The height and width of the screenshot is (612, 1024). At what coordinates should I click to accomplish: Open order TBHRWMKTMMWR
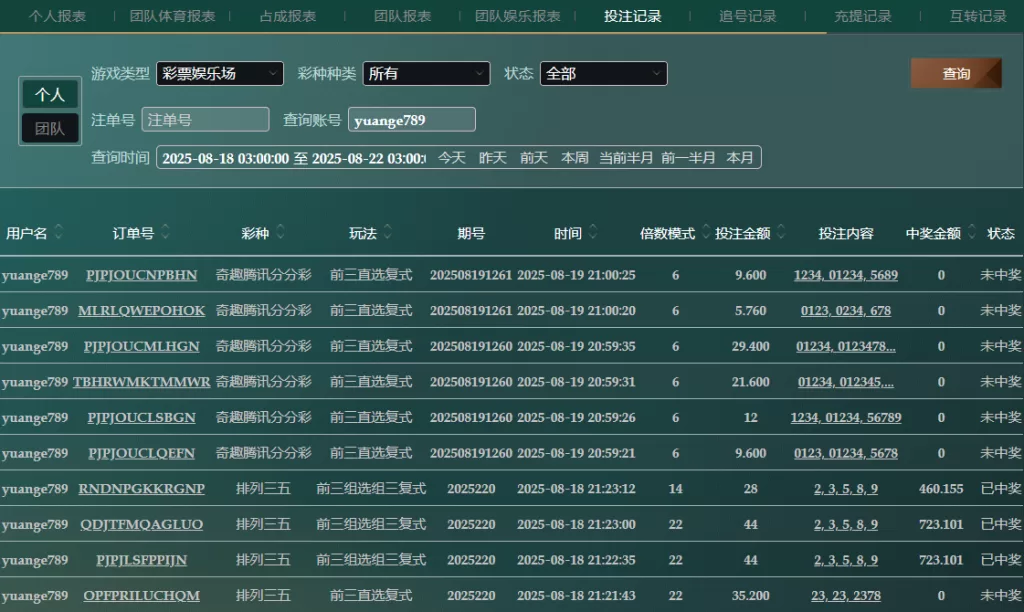[142, 382]
